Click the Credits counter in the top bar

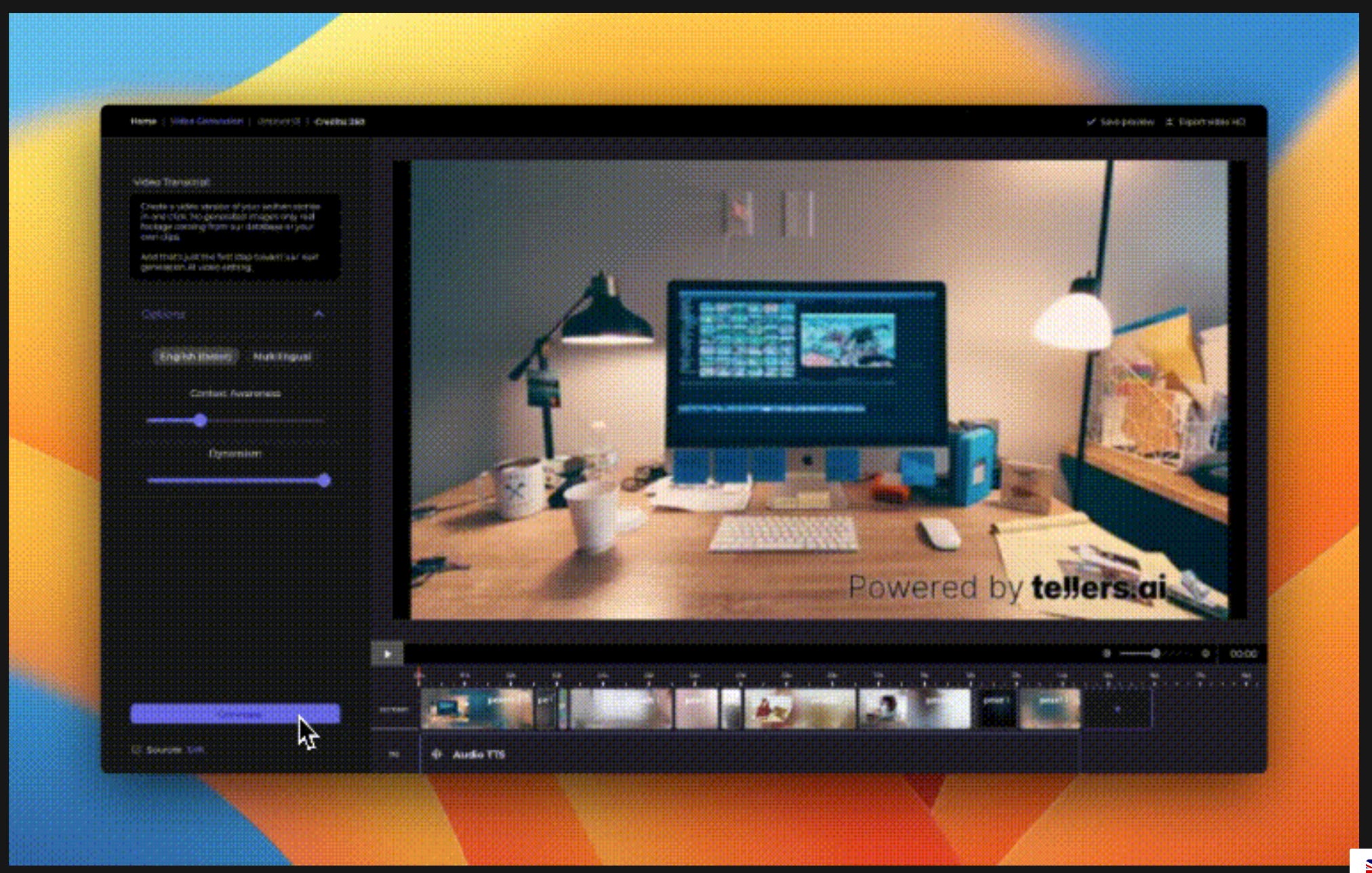click(x=340, y=122)
